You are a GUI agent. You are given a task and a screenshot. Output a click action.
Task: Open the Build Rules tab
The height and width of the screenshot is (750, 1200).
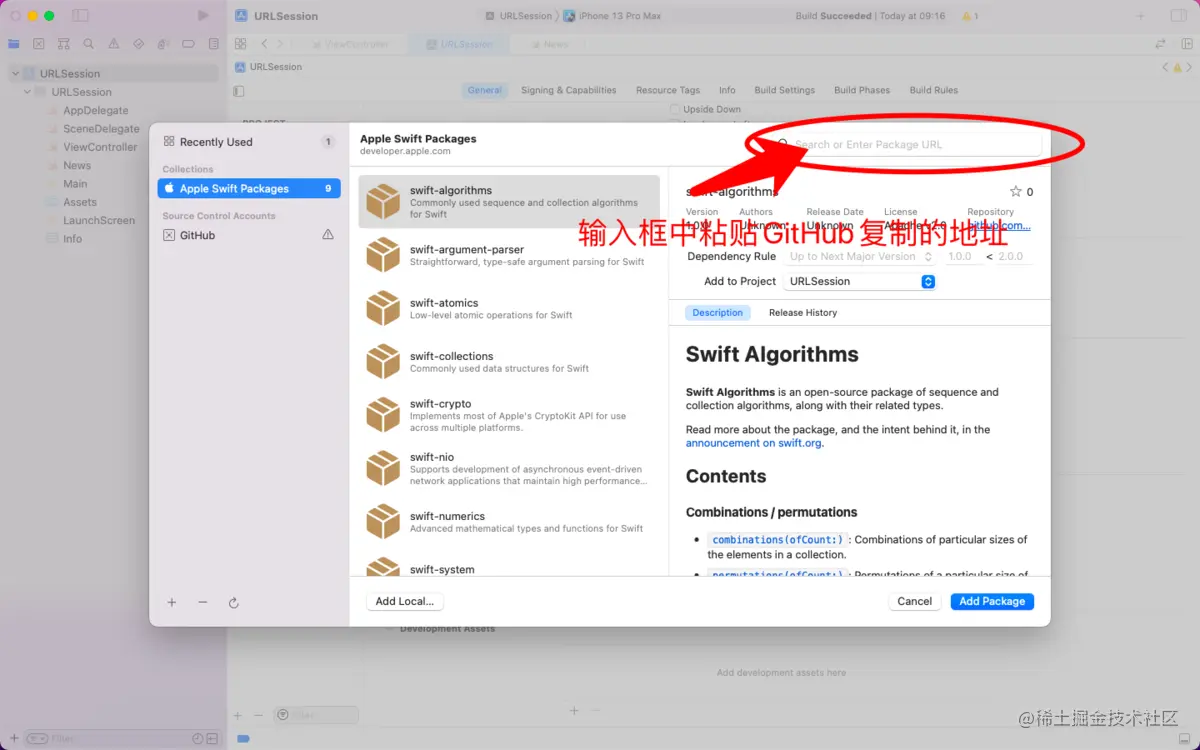tap(934, 90)
